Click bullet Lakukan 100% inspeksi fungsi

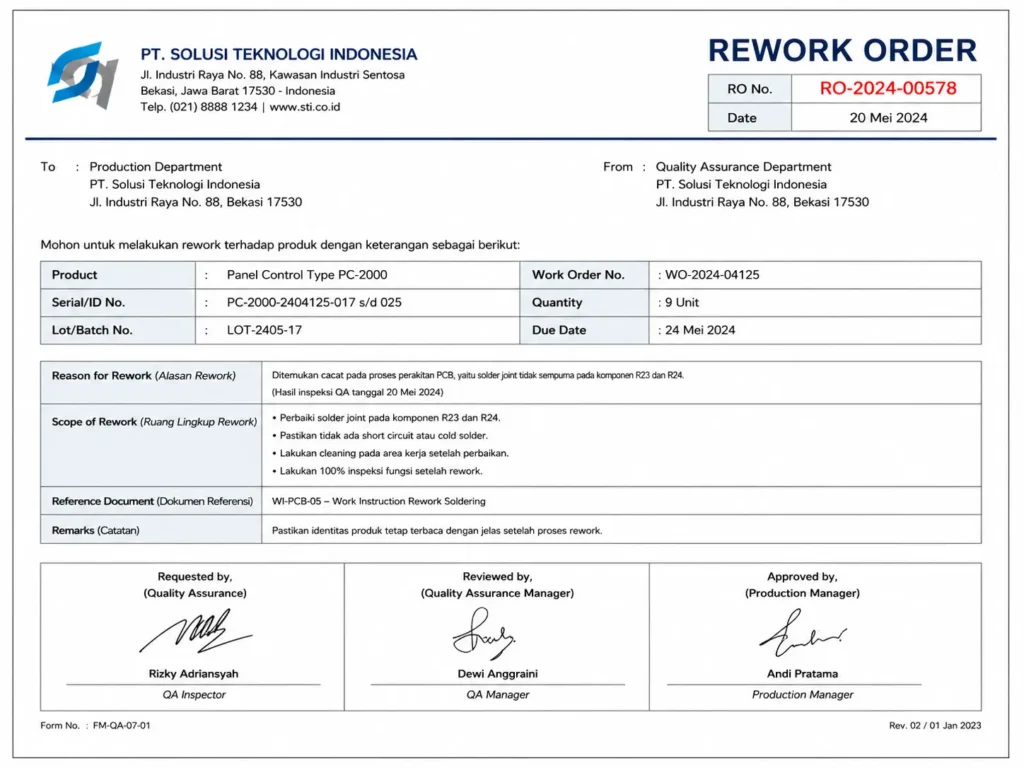coord(377,471)
